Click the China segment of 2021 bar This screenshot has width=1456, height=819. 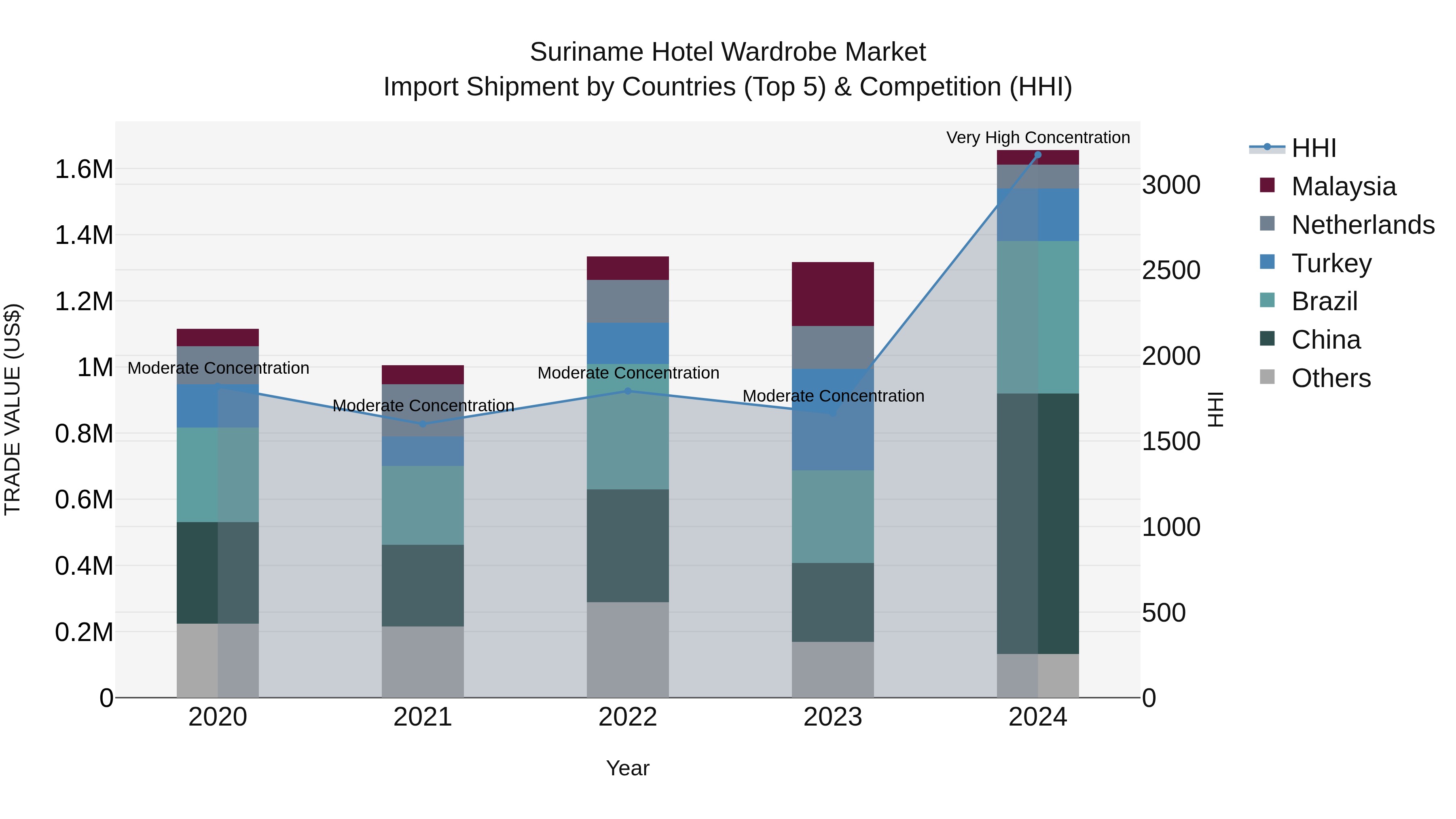coord(423,586)
